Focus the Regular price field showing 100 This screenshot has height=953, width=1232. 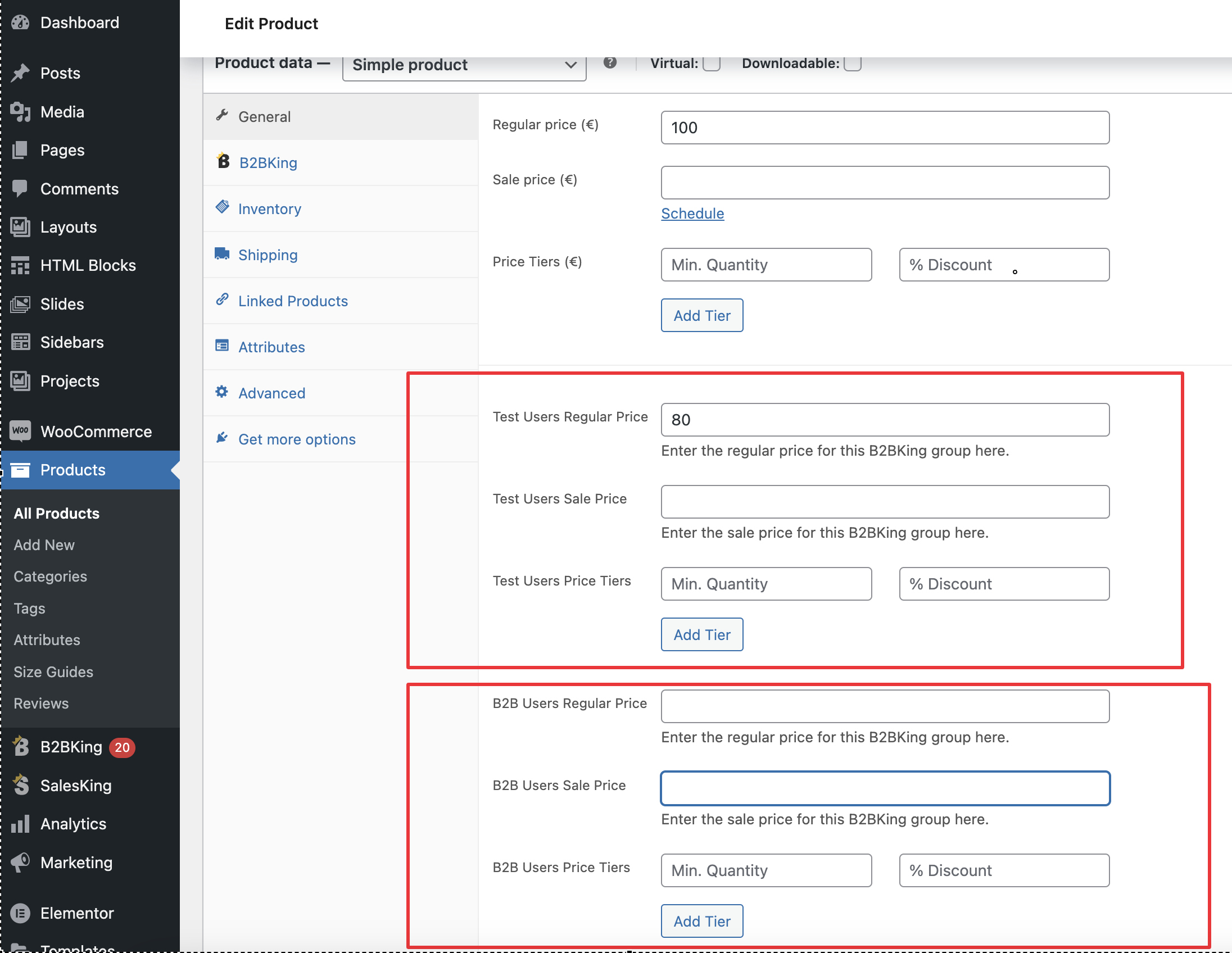pyautogui.click(x=885, y=128)
